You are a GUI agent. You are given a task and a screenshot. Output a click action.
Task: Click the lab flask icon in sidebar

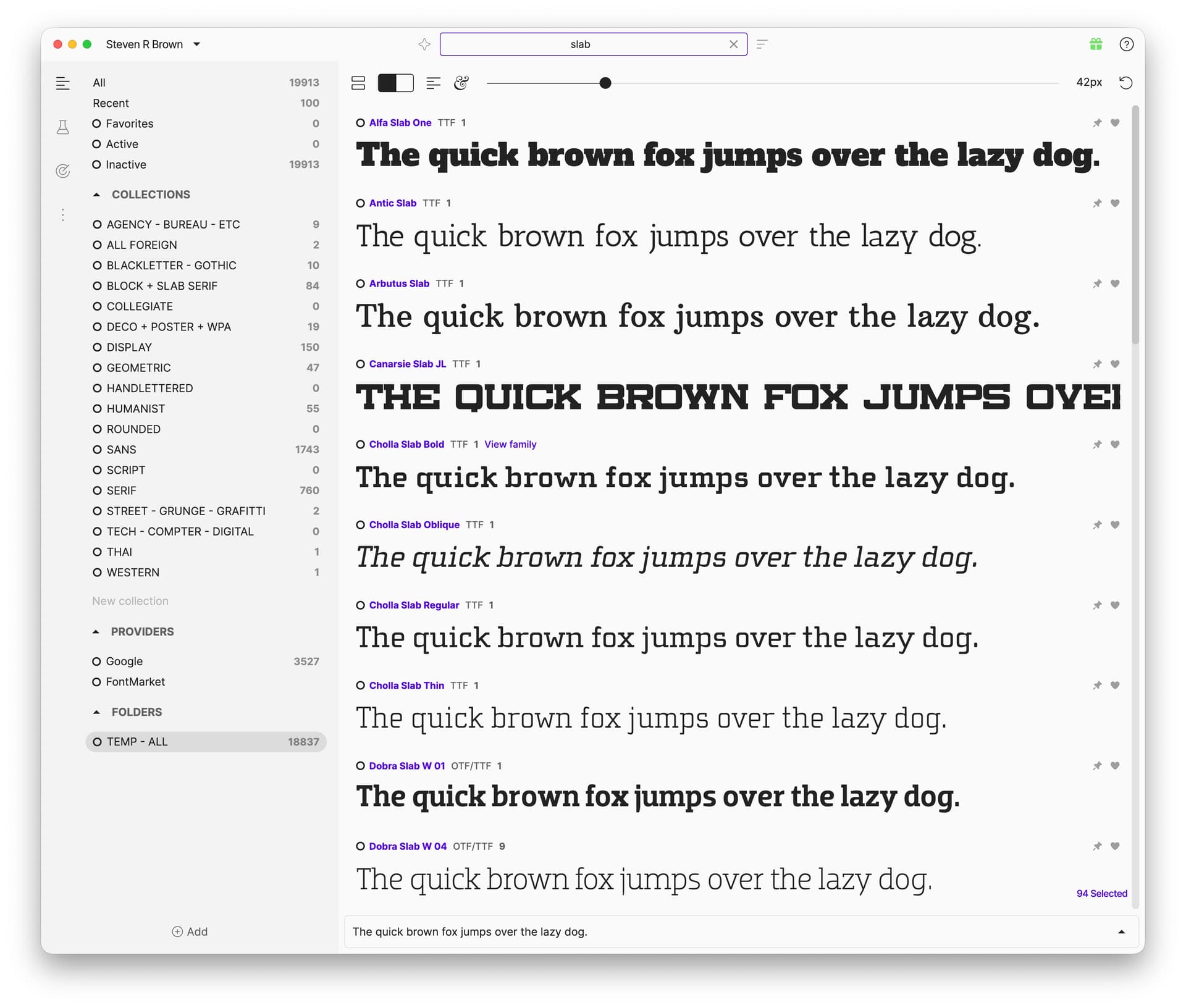click(63, 127)
